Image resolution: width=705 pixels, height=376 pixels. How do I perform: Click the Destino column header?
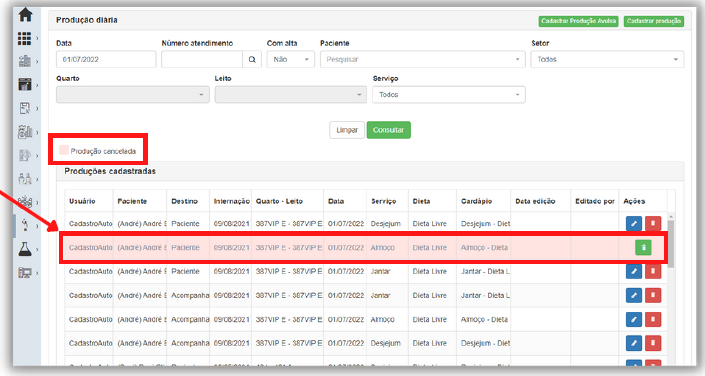pos(184,201)
